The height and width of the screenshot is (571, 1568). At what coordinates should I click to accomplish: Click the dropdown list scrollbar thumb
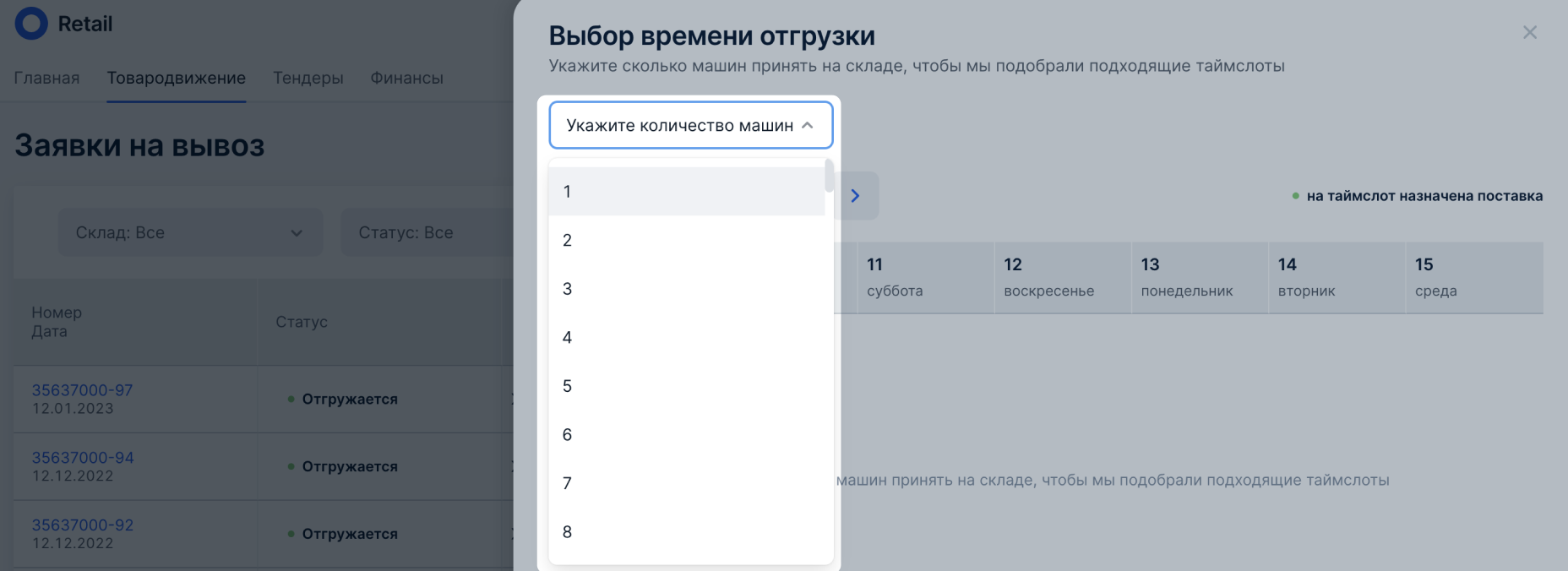[x=829, y=176]
